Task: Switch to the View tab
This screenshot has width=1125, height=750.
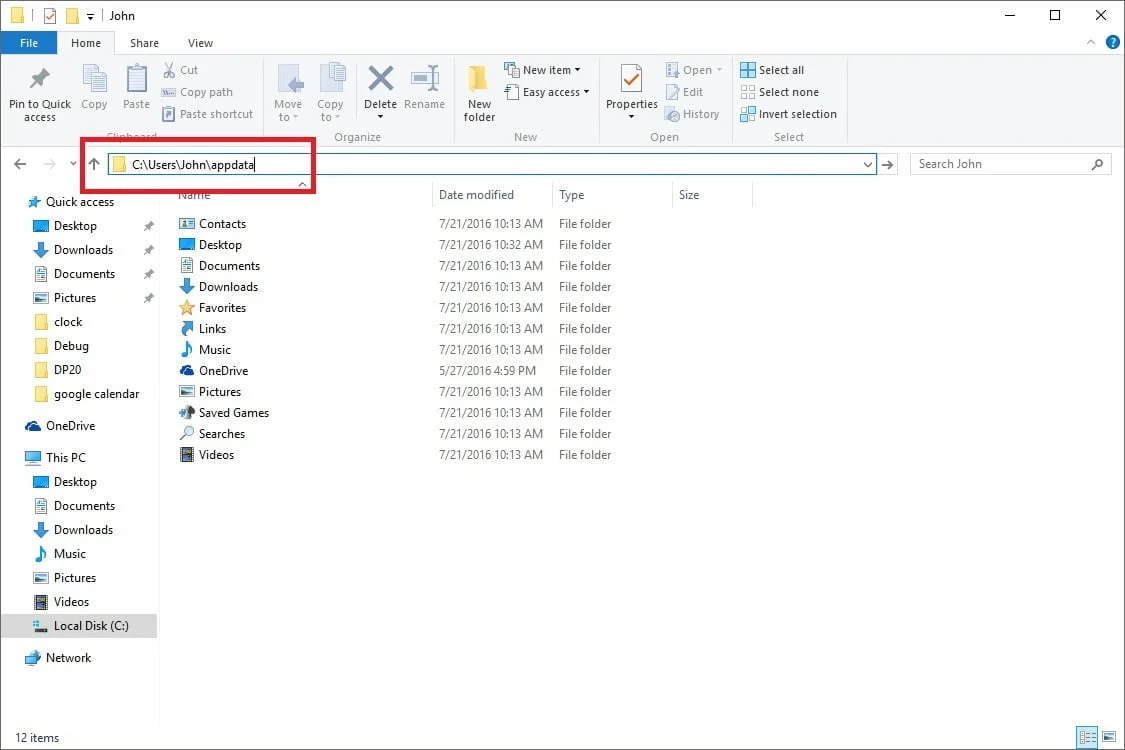Action: click(200, 43)
